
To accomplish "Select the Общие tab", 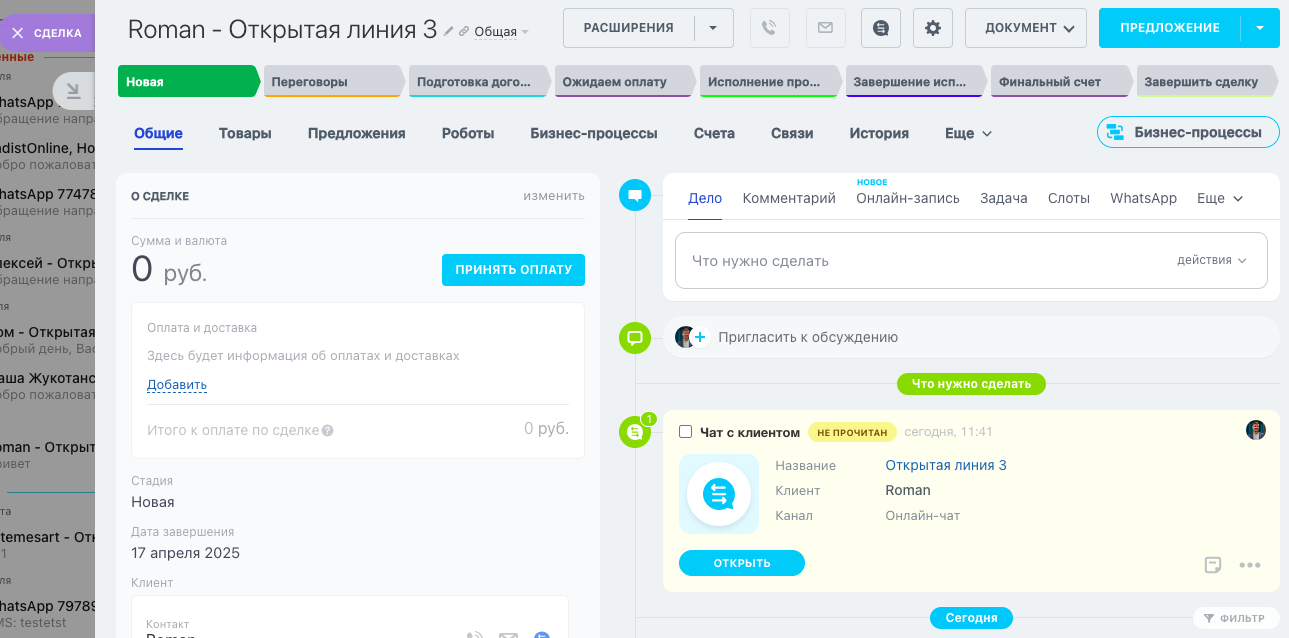I will [x=158, y=133].
